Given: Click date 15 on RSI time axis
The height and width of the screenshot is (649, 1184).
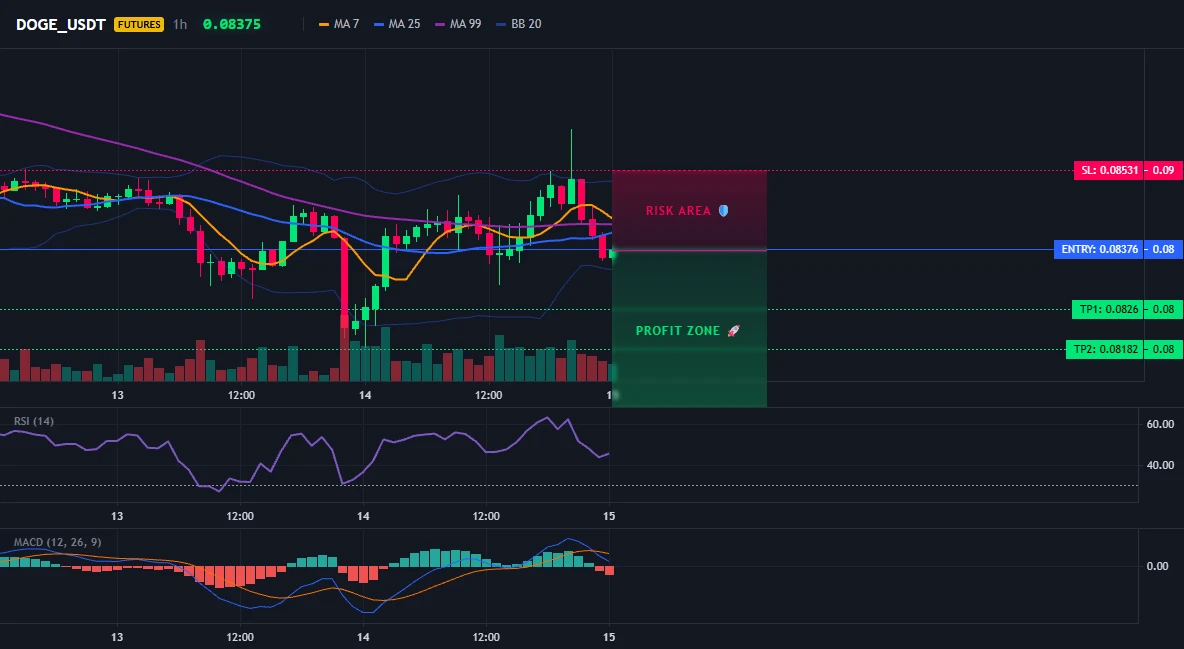Looking at the screenshot, I should coord(609,516).
